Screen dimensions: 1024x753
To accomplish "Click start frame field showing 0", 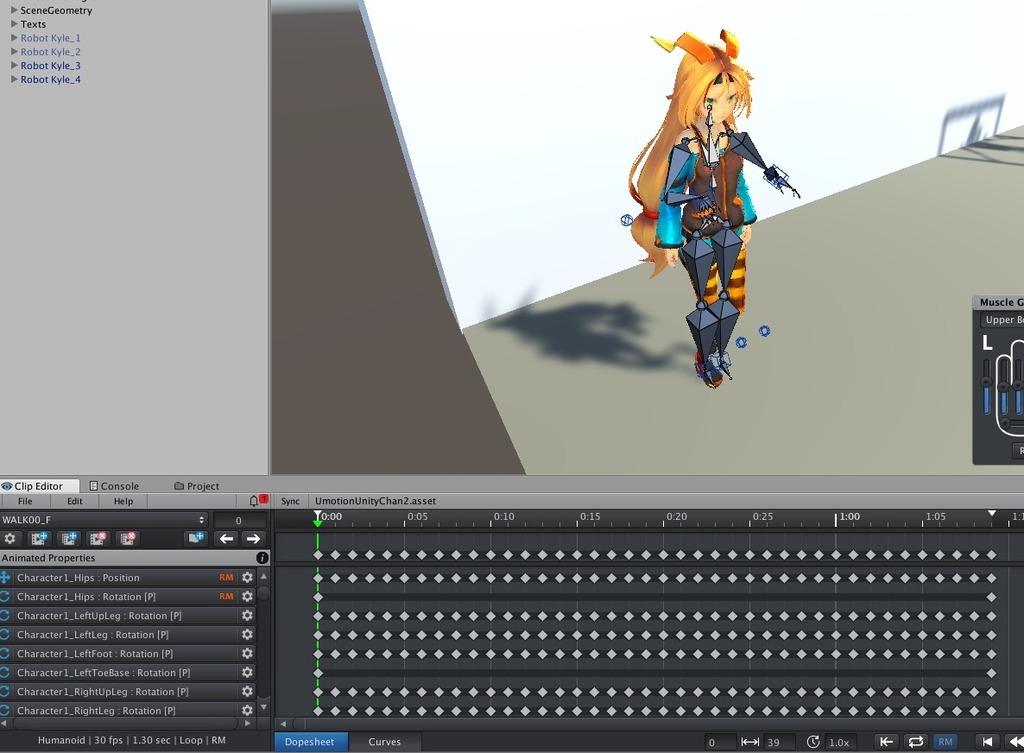I will [x=720, y=742].
